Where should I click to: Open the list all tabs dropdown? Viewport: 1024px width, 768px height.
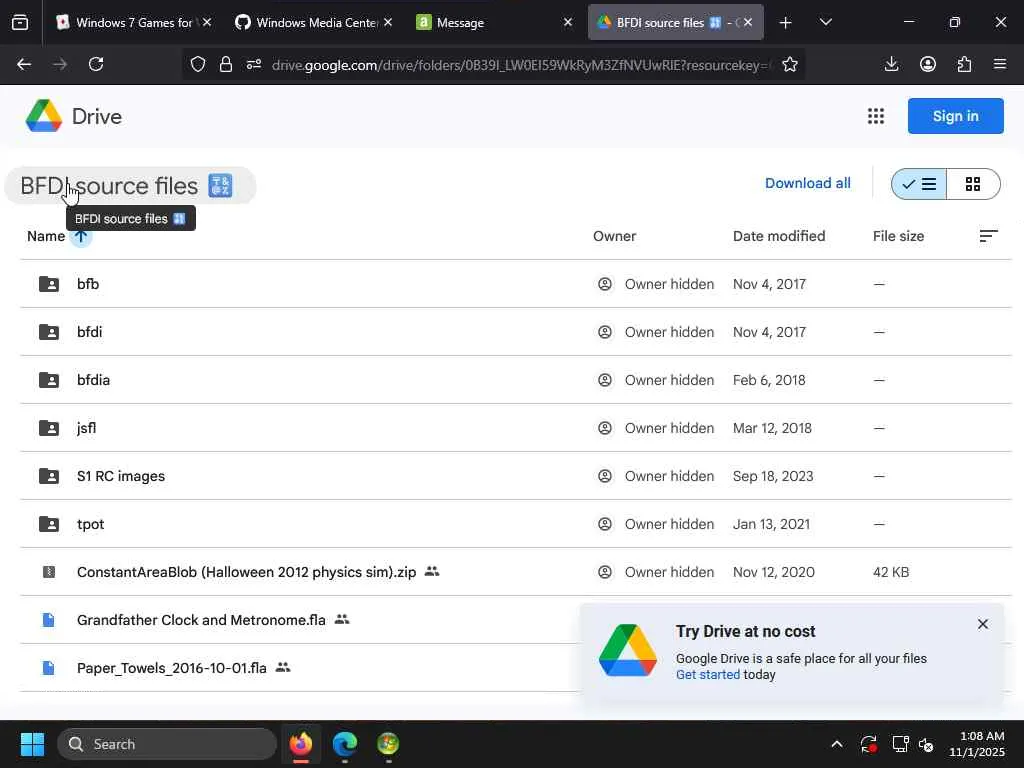pos(825,22)
